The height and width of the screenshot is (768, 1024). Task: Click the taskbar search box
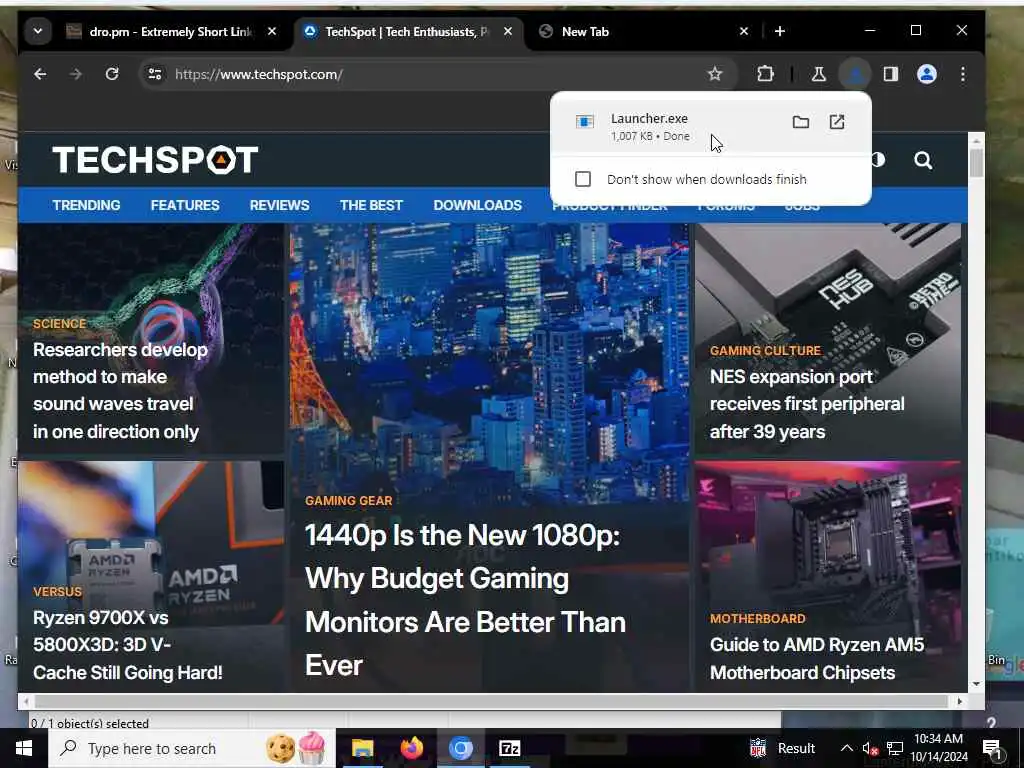[x=191, y=748]
